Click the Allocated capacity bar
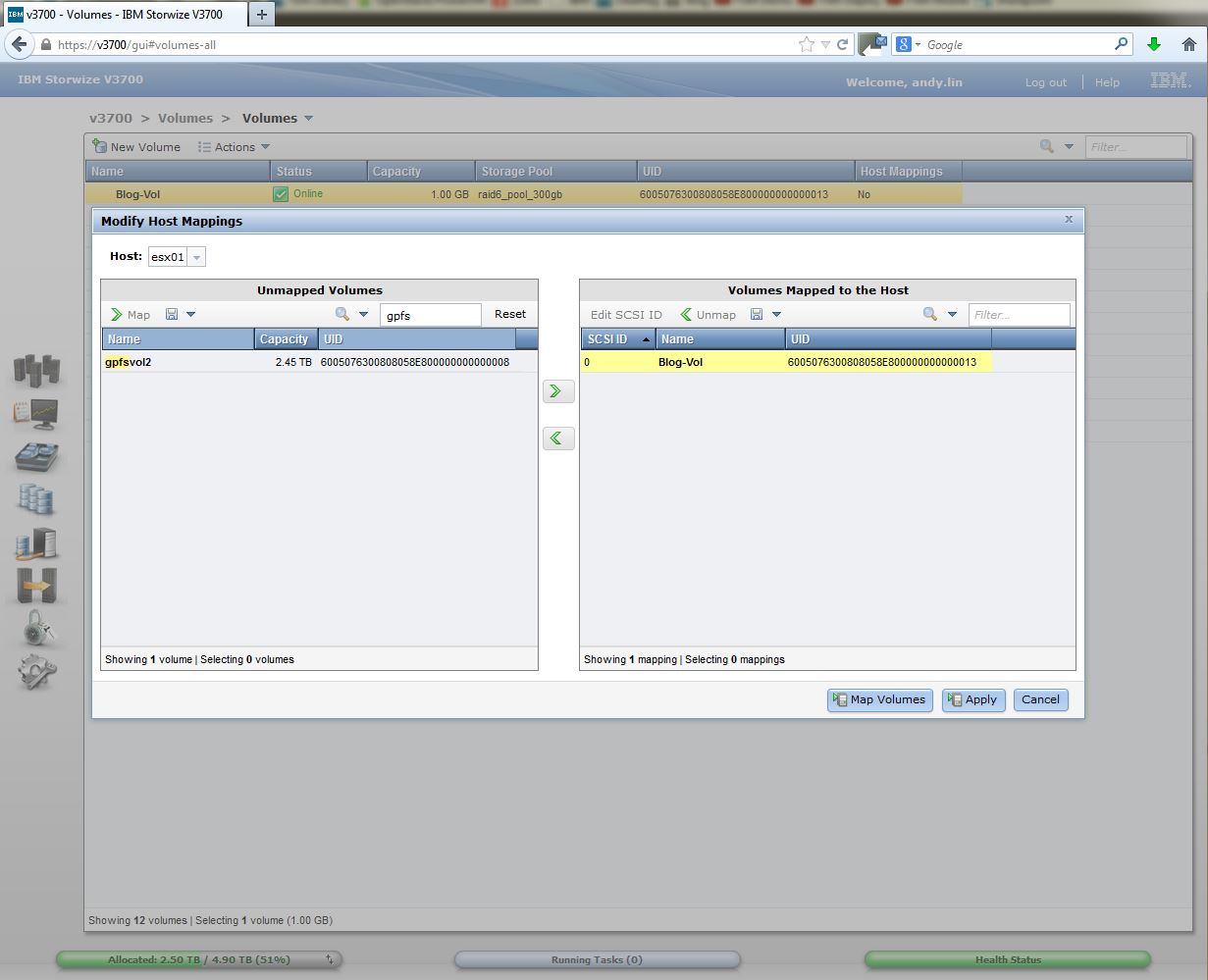This screenshot has height=980, width=1208. coord(198,959)
